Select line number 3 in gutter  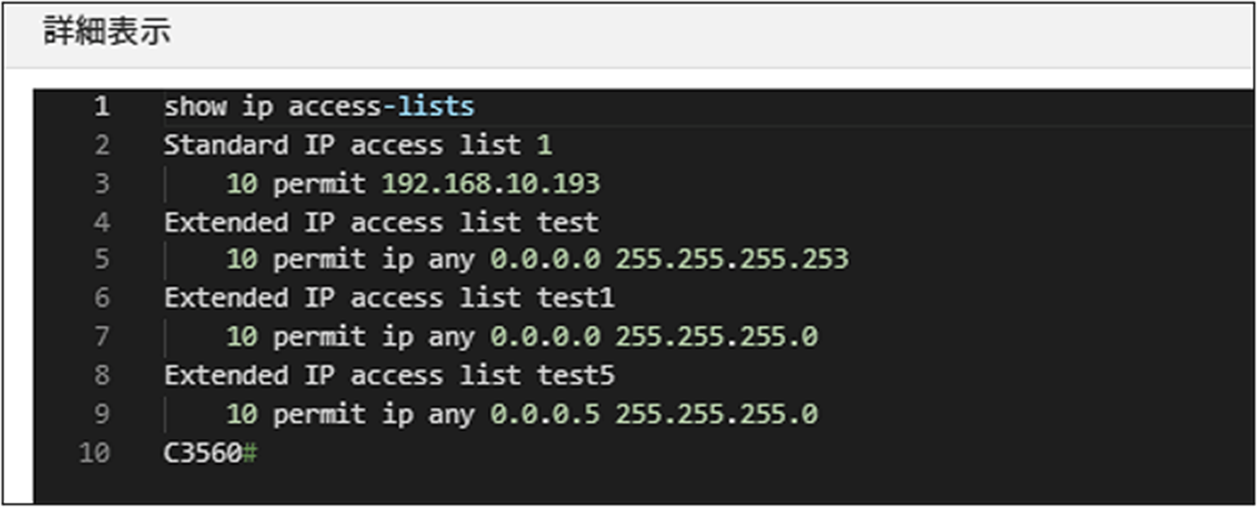102,183
